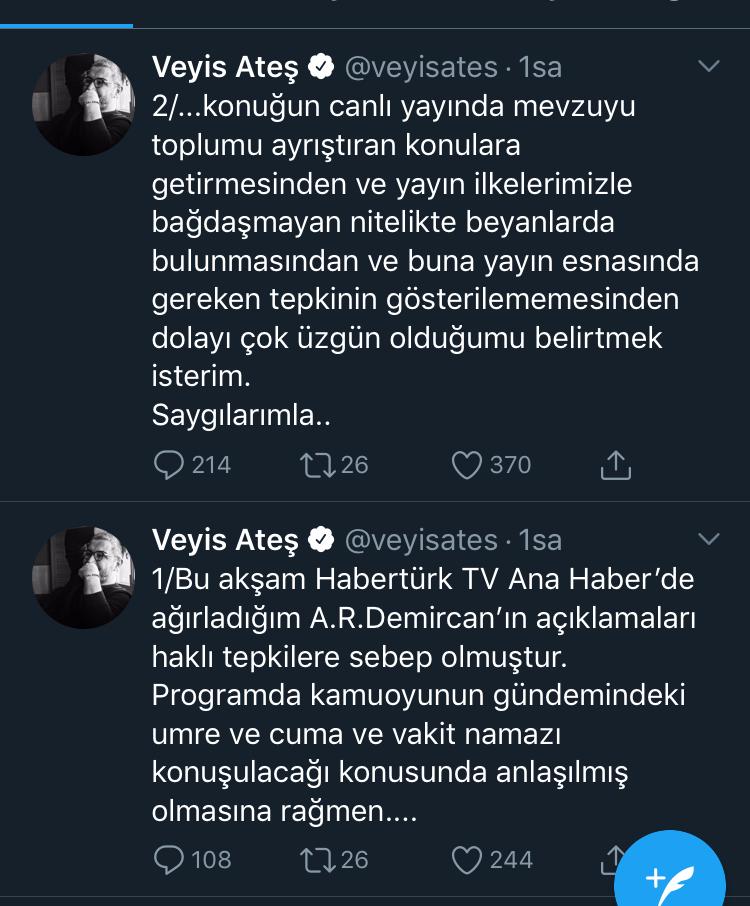Viewport: 750px width, 906px height.
Task: Tap the verified badge on the "2/...konuğun" tweet
Action: click(321, 68)
